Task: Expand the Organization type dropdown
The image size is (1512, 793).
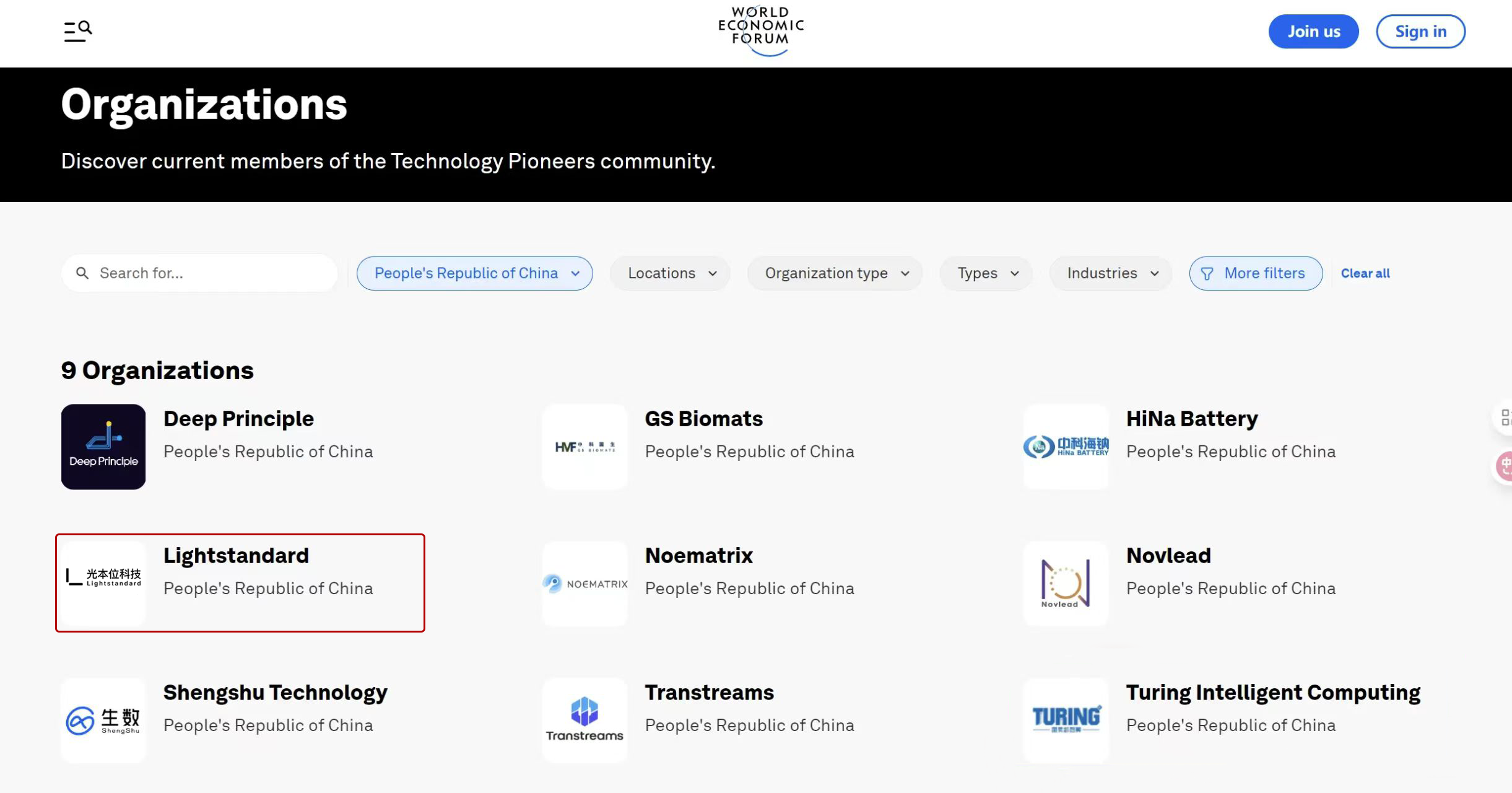Action: coord(835,273)
